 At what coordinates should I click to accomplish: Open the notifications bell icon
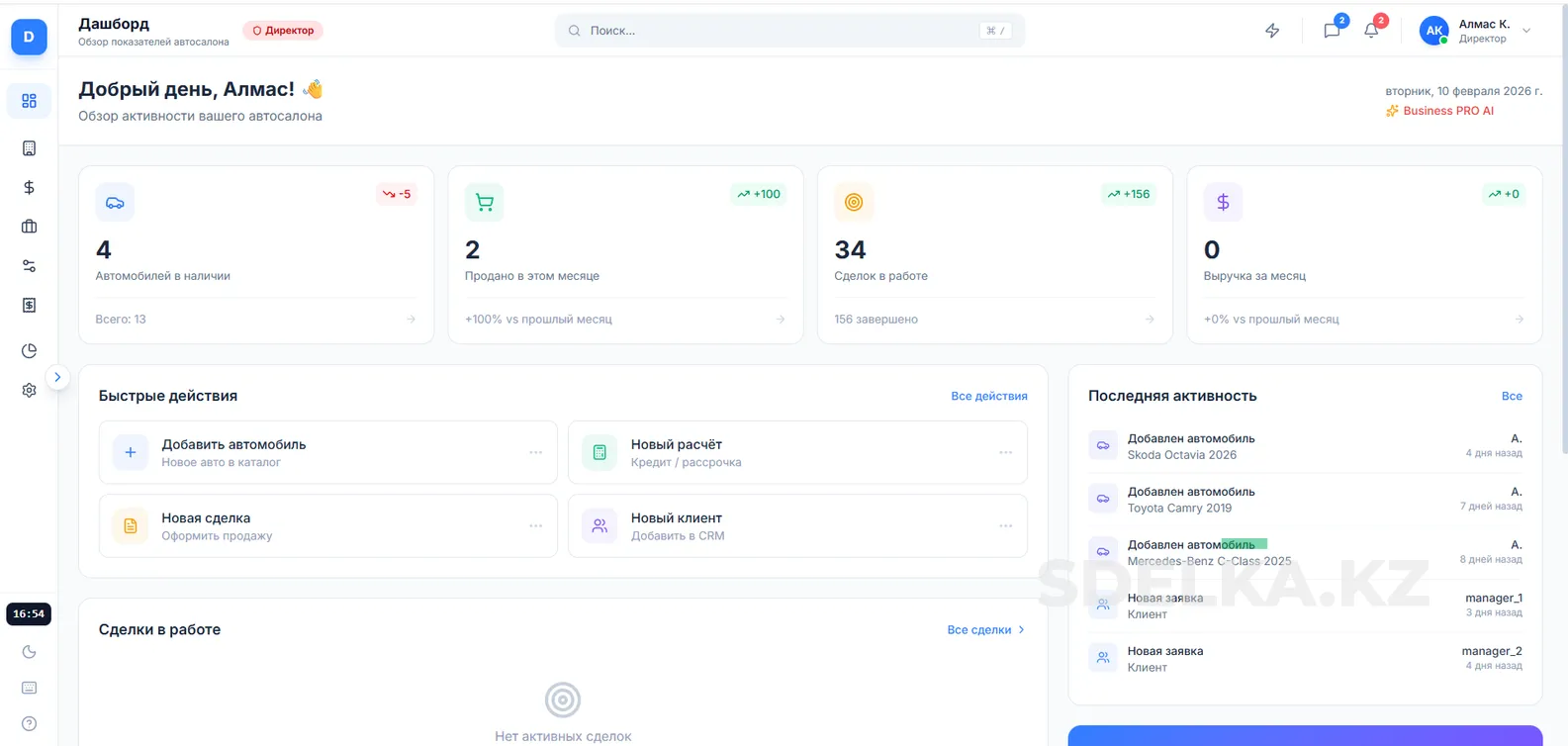[1371, 31]
